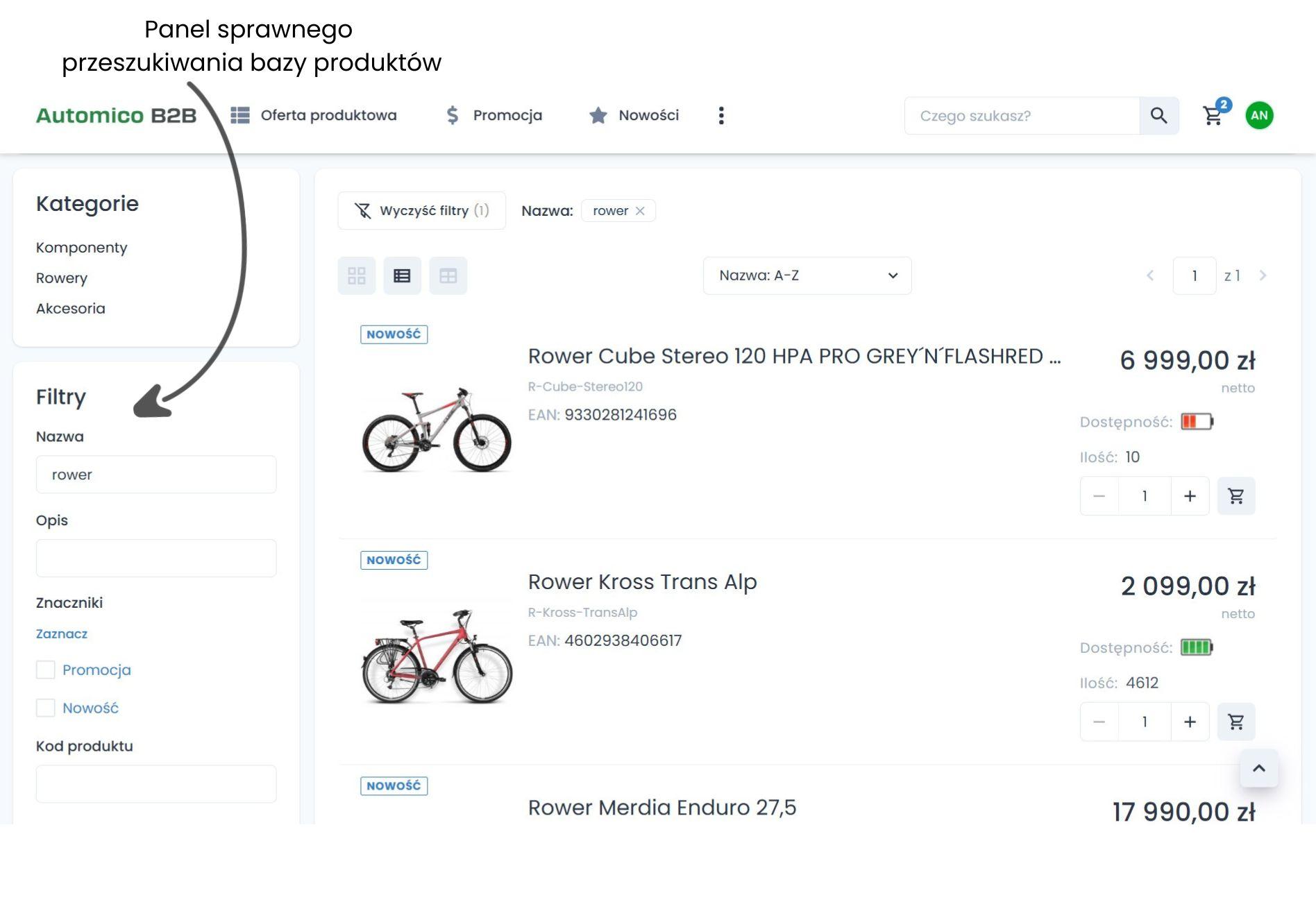Open the Nowości menu item
The height and width of the screenshot is (902, 1316).
tap(634, 115)
